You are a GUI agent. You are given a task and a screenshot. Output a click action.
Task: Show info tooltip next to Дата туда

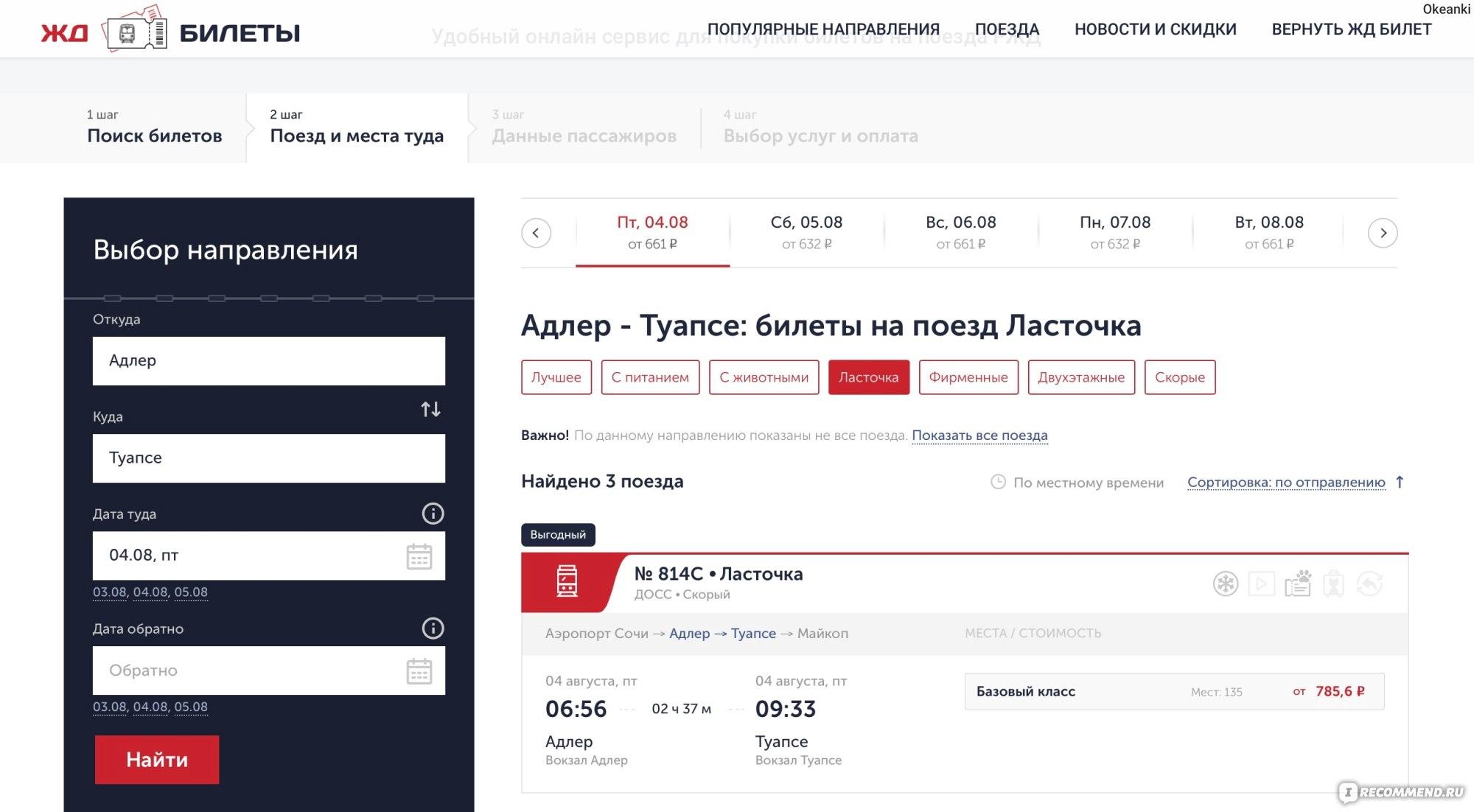pos(433,514)
